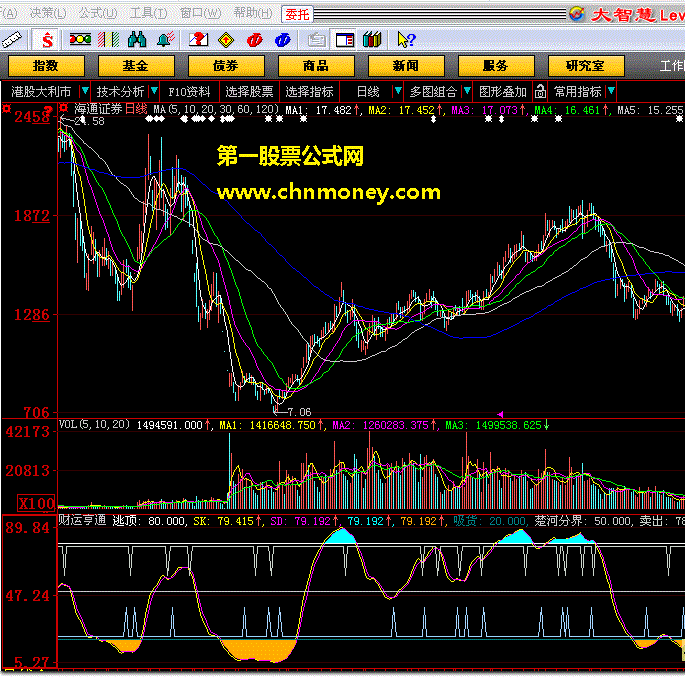Click the X100 volume scale box
Screen dimensions: 685x678
(36, 503)
